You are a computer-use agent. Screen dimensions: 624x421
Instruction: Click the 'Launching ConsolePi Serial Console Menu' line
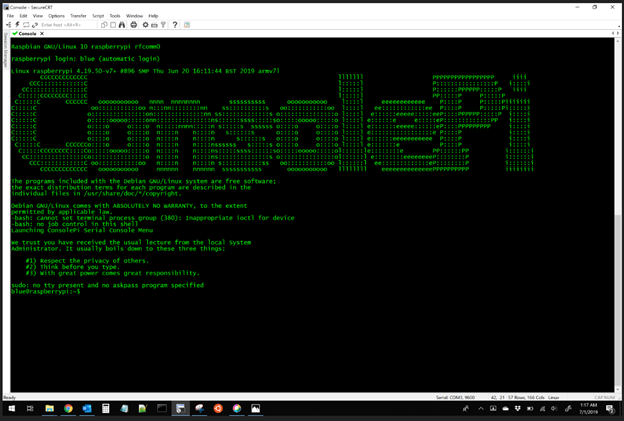pyautogui.click(x=82, y=230)
